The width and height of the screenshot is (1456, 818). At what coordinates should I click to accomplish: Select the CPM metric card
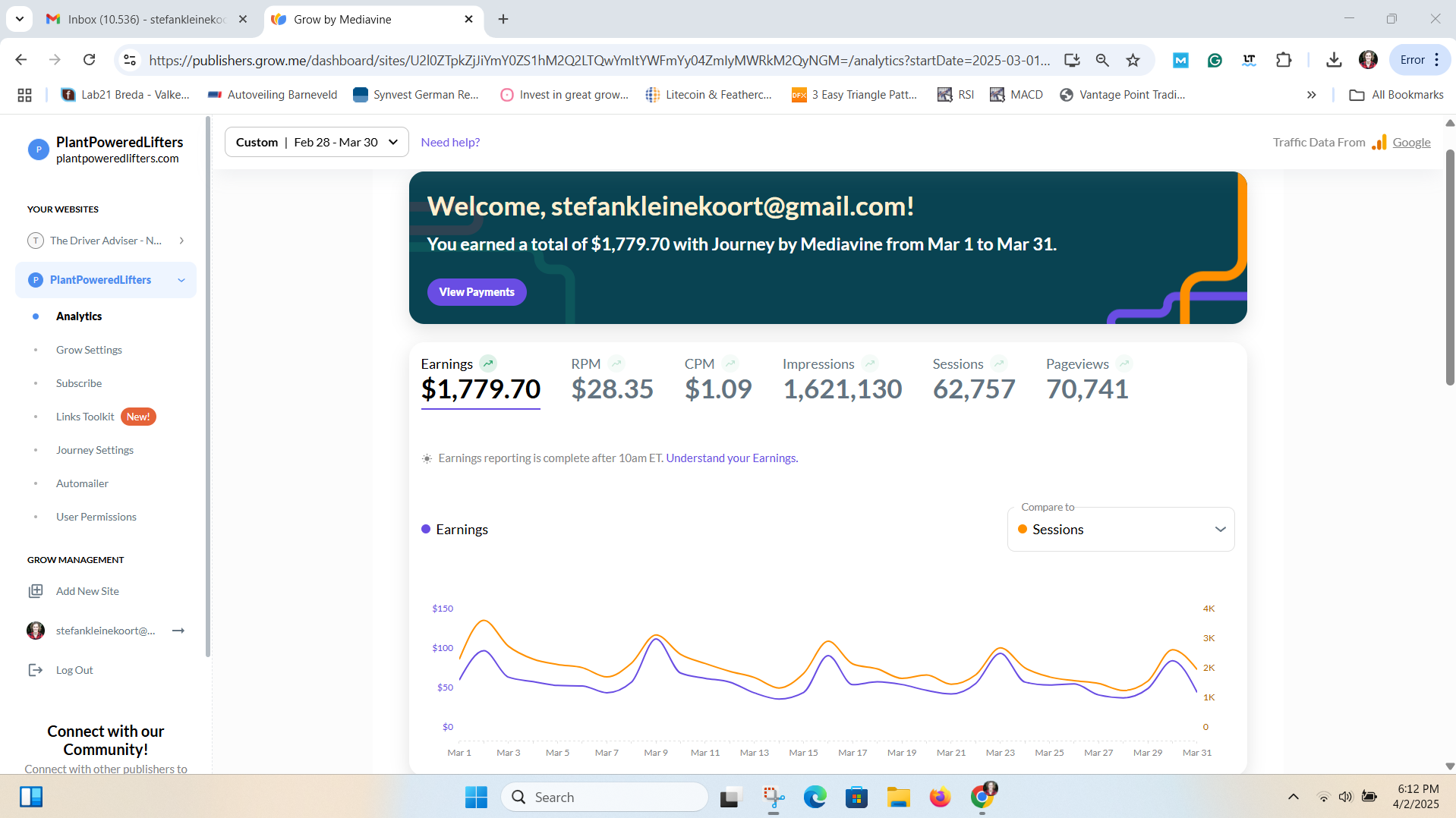[x=718, y=380]
